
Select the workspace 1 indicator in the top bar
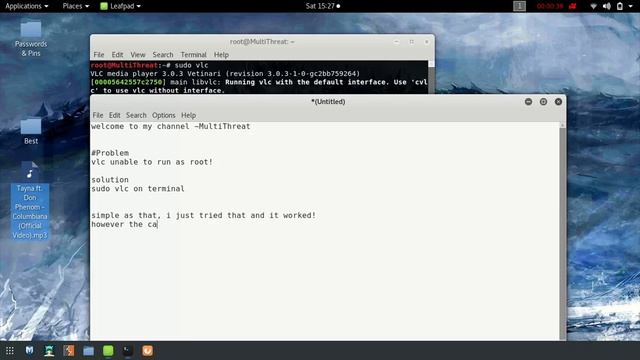coord(519,6)
